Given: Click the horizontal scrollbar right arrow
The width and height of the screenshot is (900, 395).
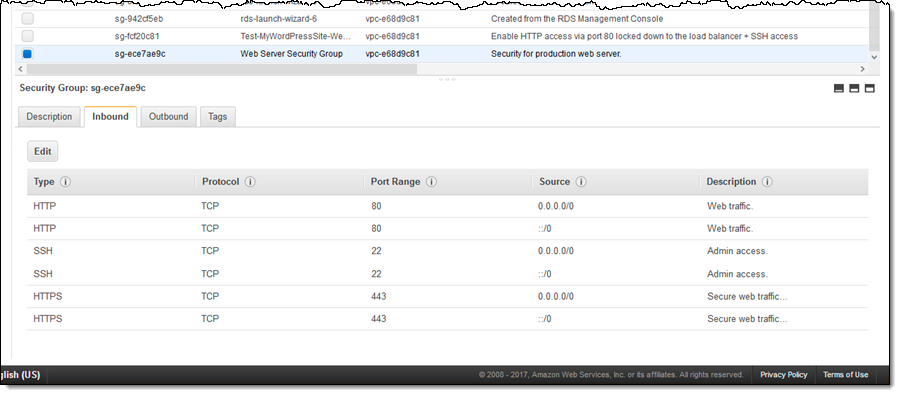Looking at the screenshot, I should point(863,69).
